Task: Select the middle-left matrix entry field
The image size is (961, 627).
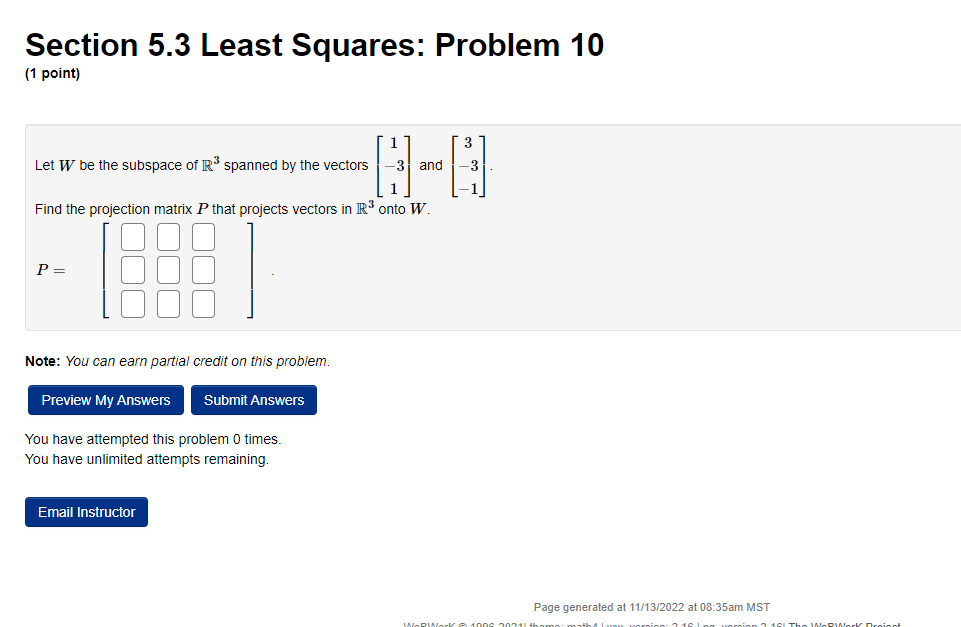Action: [132, 269]
